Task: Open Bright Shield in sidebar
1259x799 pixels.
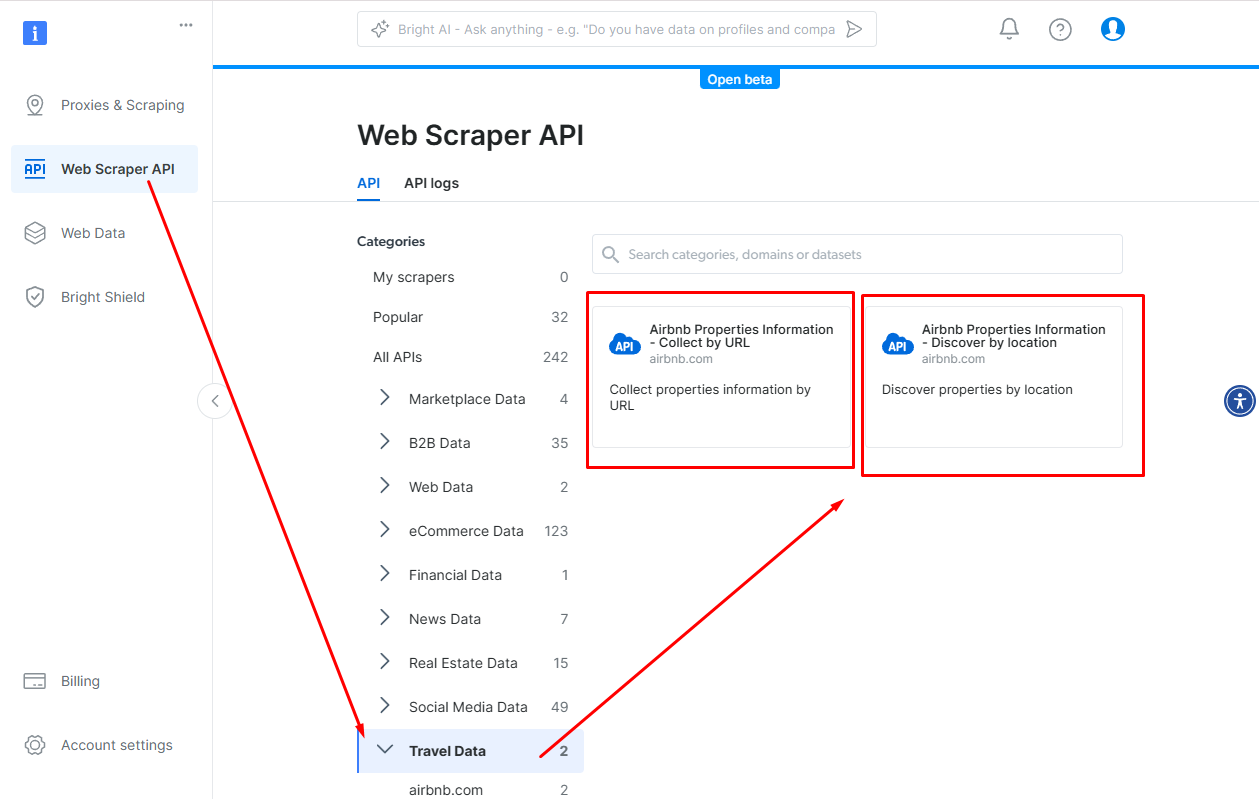Action: tap(105, 297)
